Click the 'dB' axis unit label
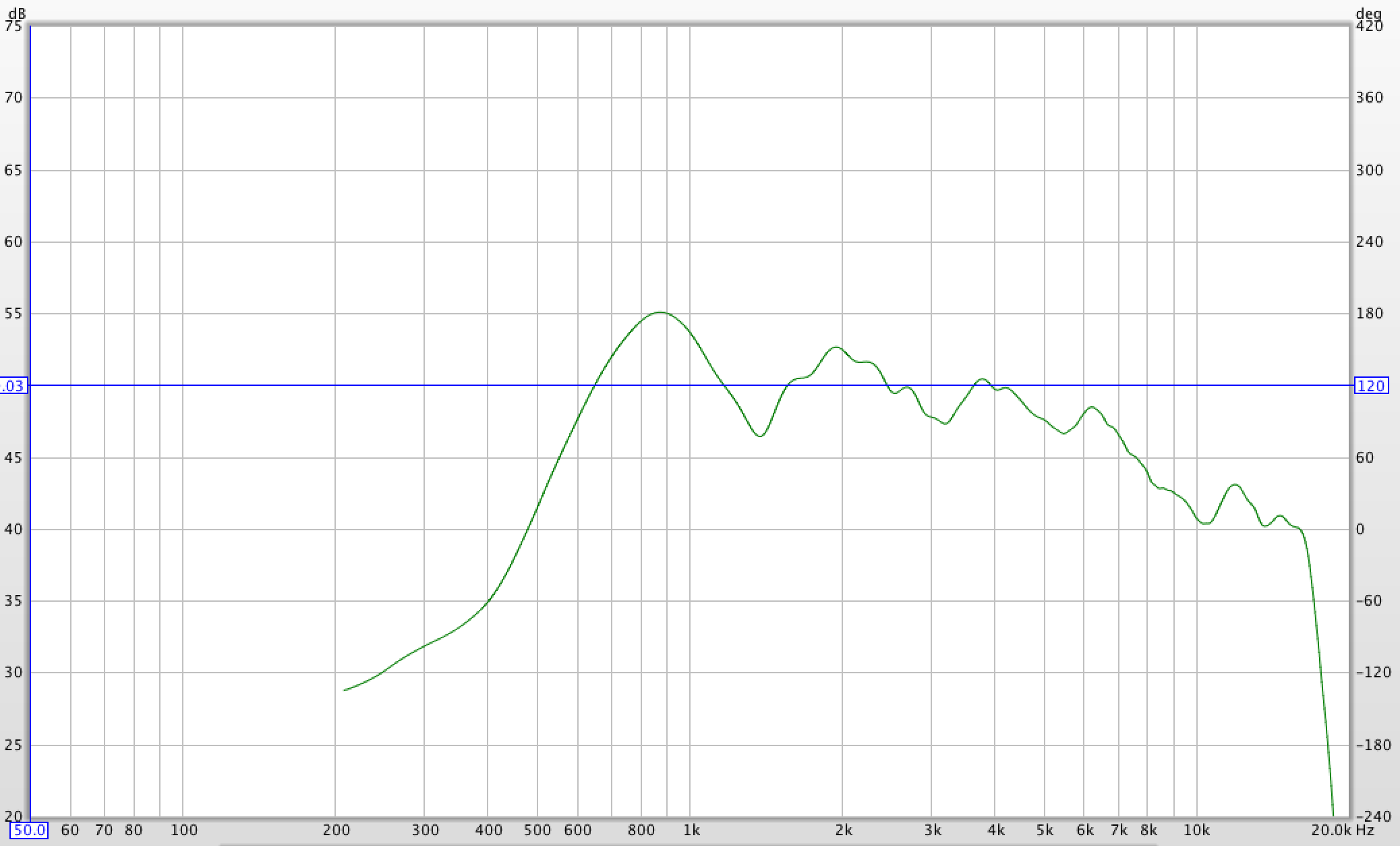The image size is (1400, 846). coord(18,13)
